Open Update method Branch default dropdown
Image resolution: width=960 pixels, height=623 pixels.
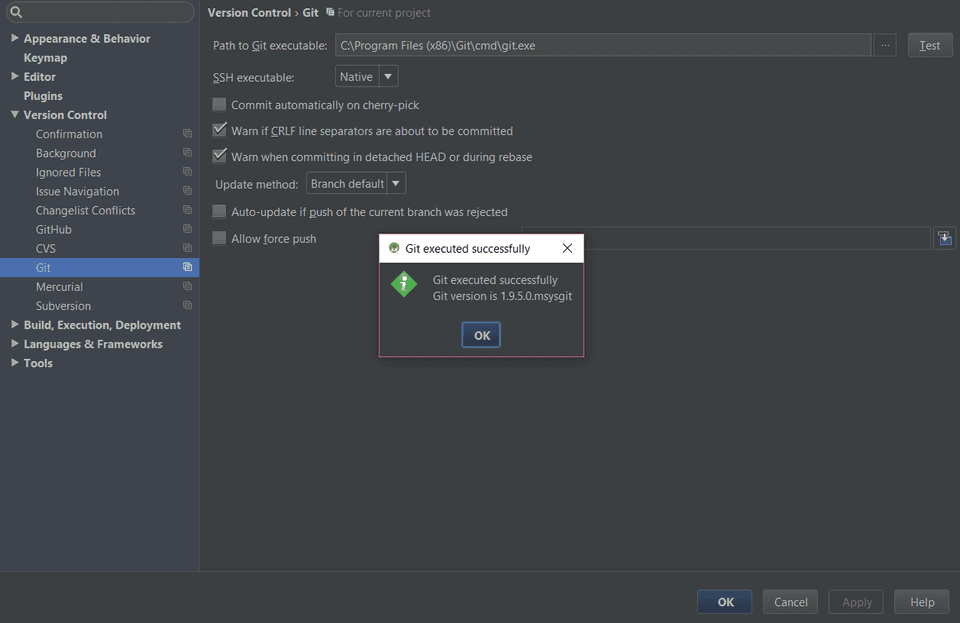coord(356,184)
